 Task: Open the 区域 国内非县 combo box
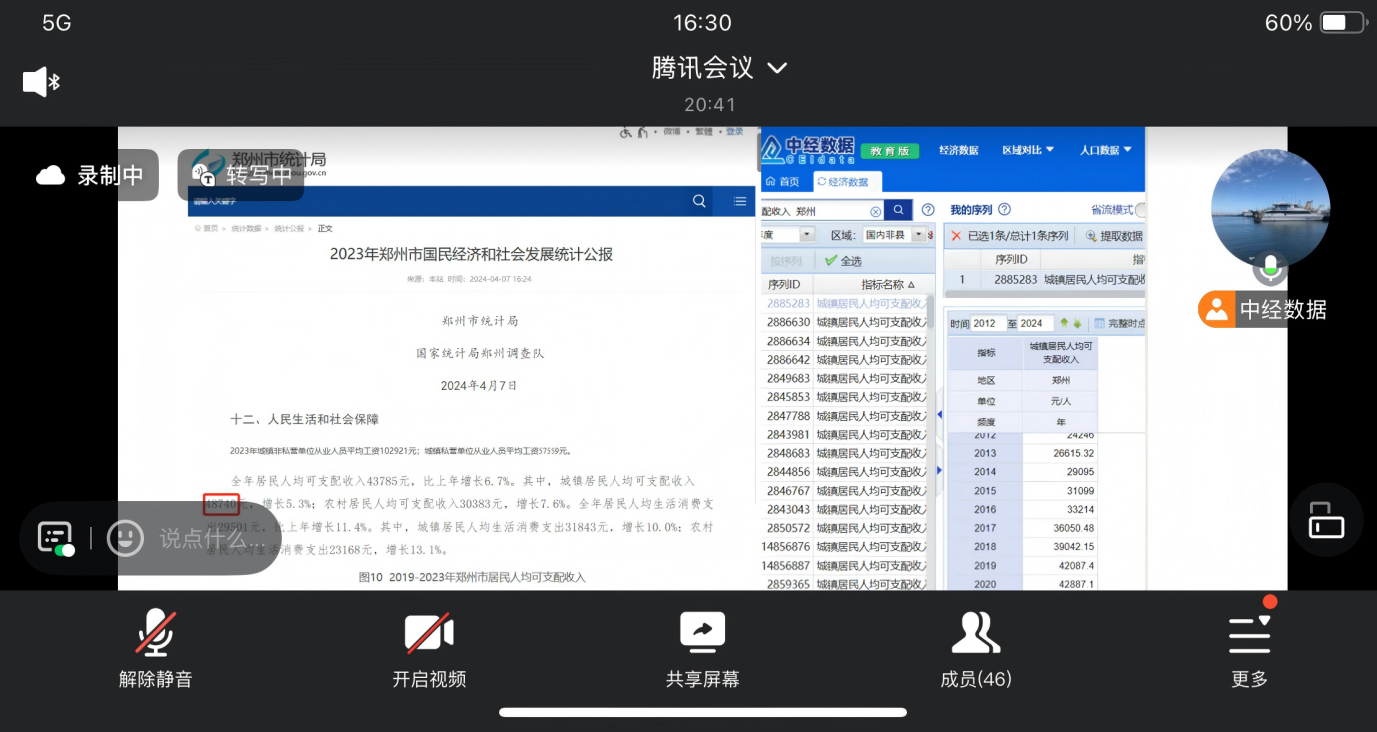coord(893,235)
